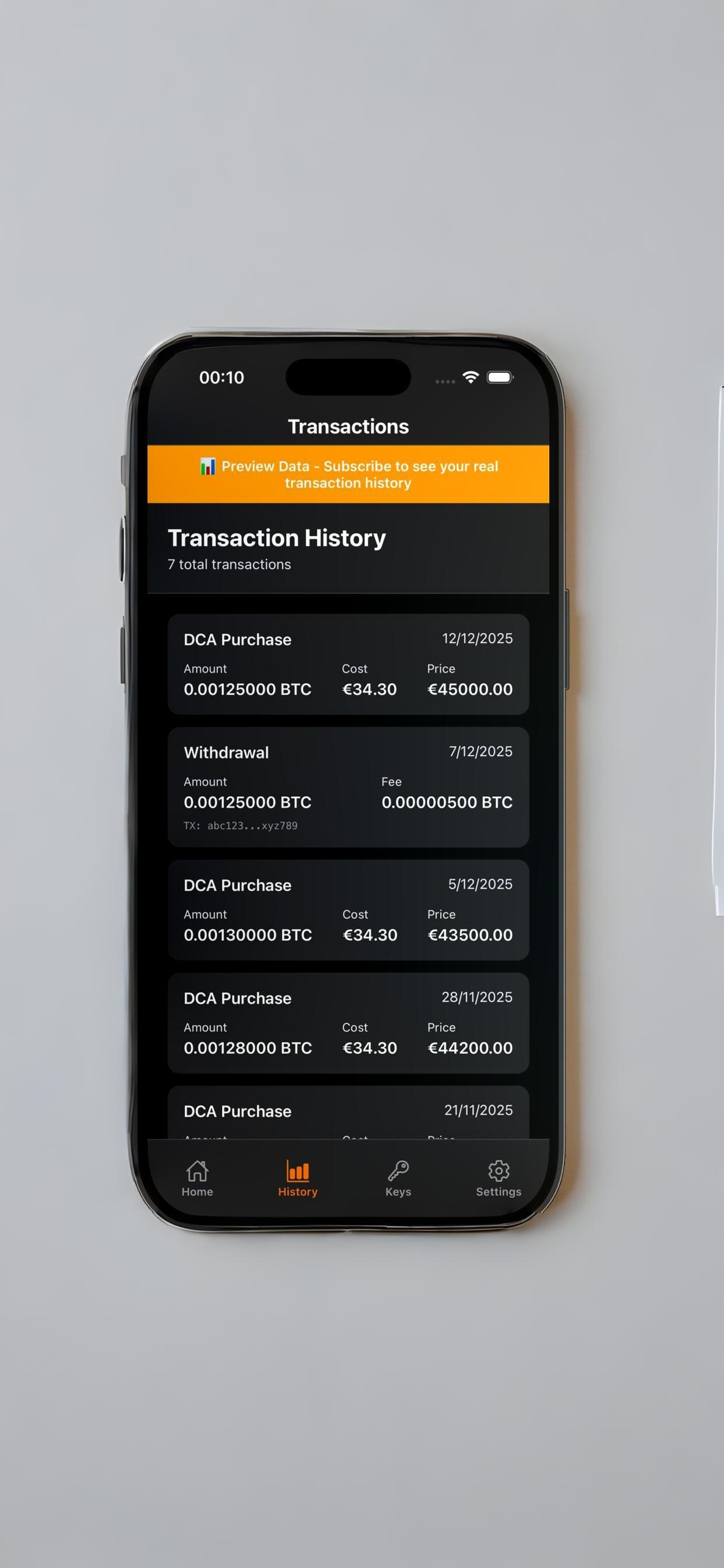Tap the History bar chart icon

(297, 1170)
